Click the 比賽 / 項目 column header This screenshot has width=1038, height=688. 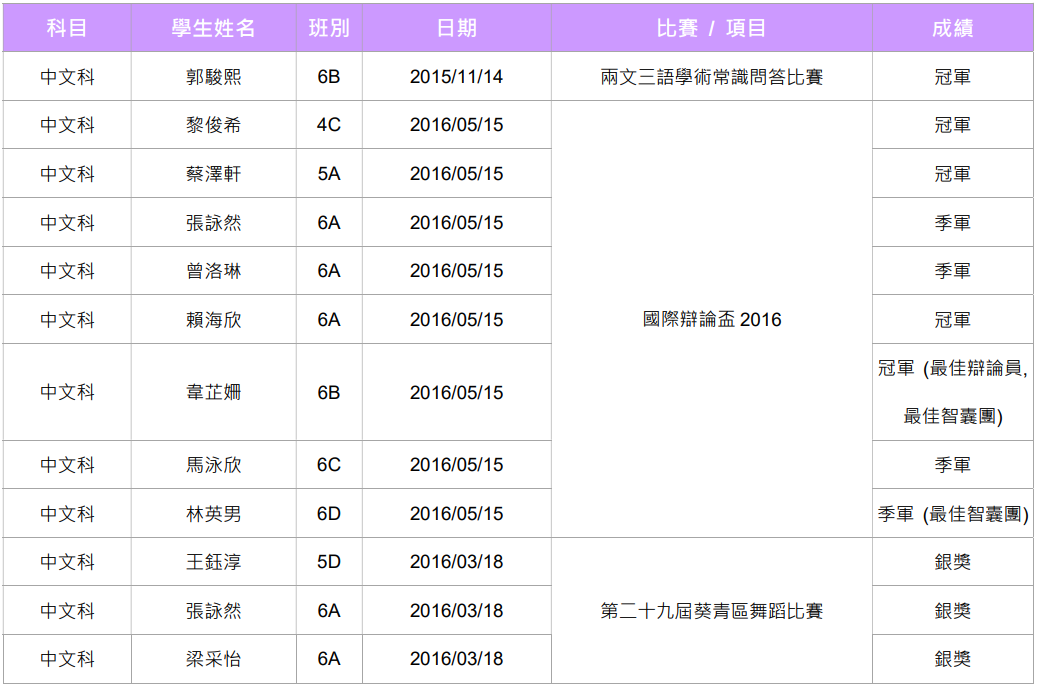pyautogui.click(x=711, y=28)
